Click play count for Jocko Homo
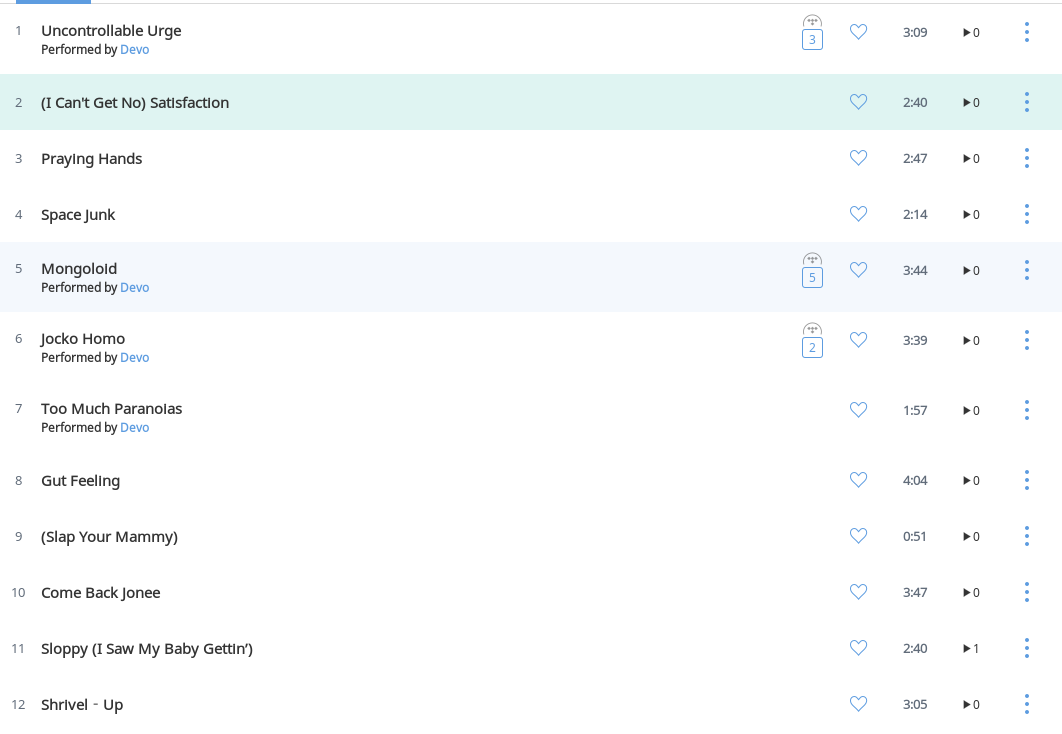Image resolution: width=1062 pixels, height=734 pixels. coord(971,341)
